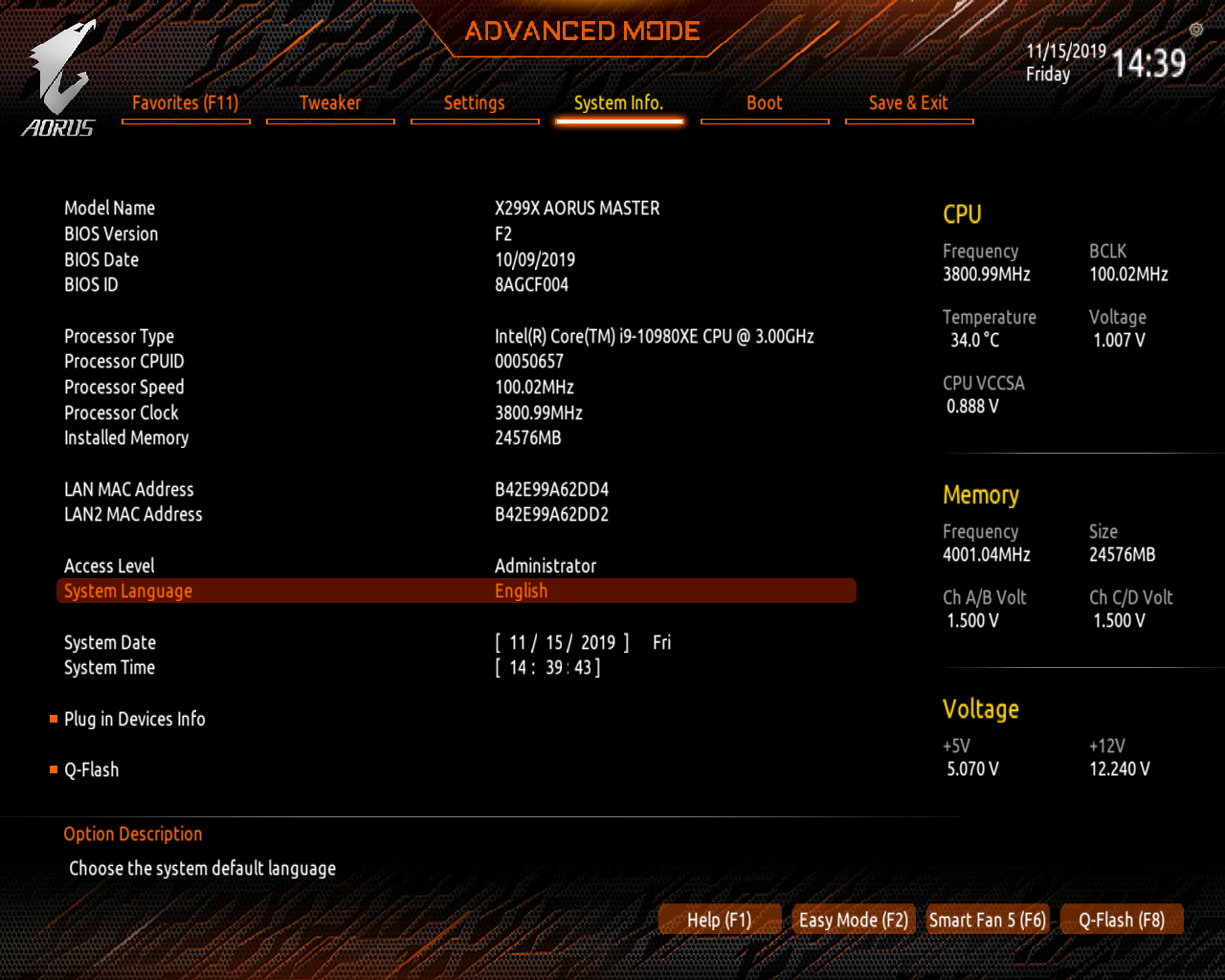1225x980 pixels.
Task: Click the ADVANCED MODE title
Action: pyautogui.click(x=583, y=31)
